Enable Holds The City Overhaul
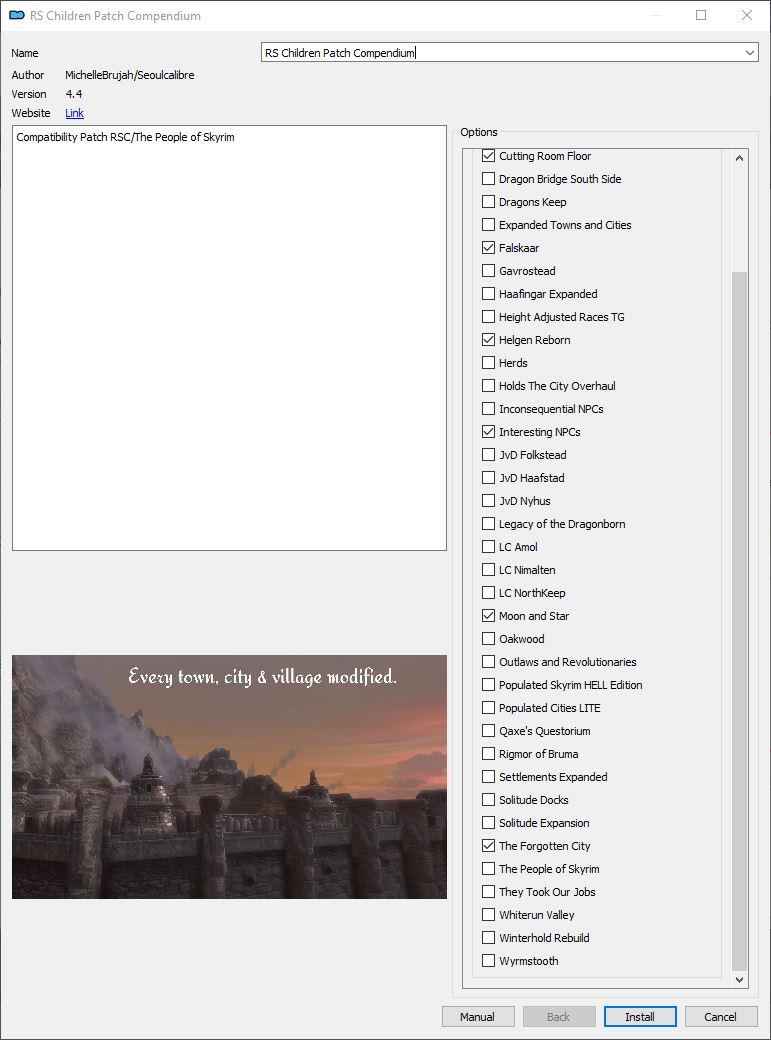Image resolution: width=771 pixels, height=1040 pixels. [x=488, y=386]
